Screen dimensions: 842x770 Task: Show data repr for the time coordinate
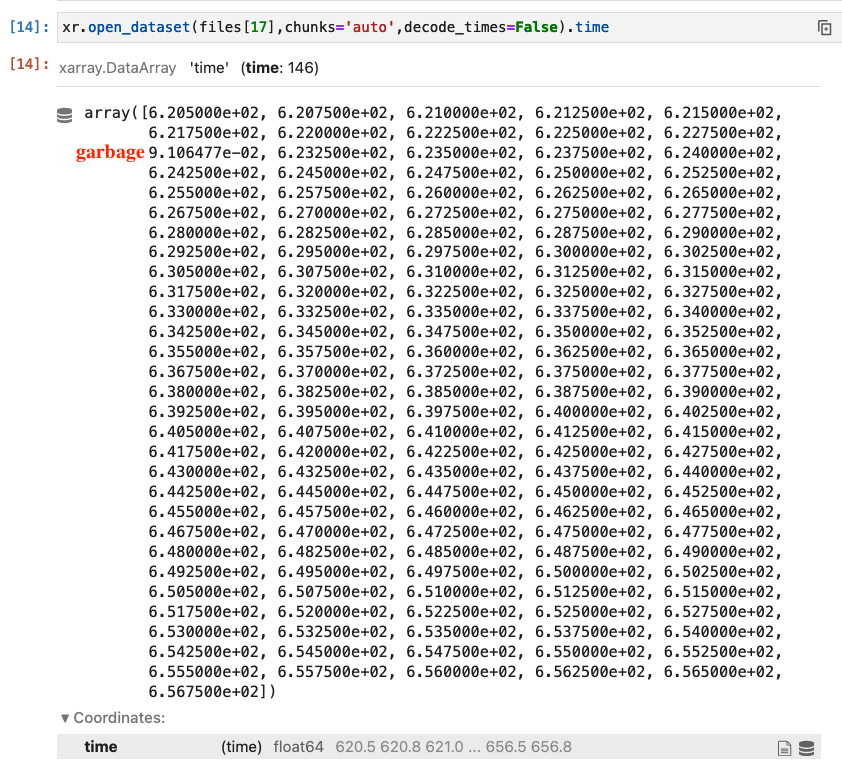pyautogui.click(x=806, y=747)
